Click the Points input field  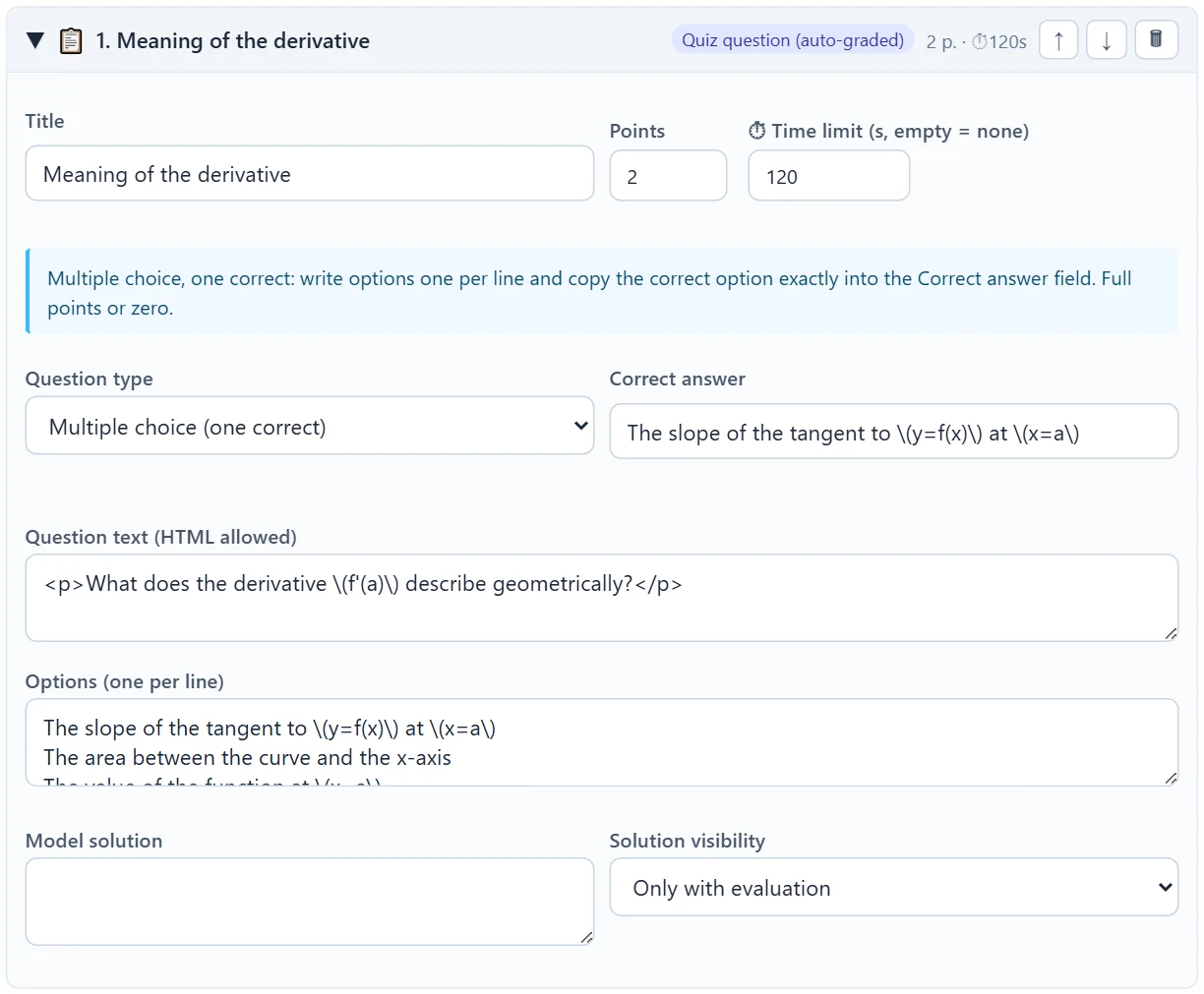(668, 176)
